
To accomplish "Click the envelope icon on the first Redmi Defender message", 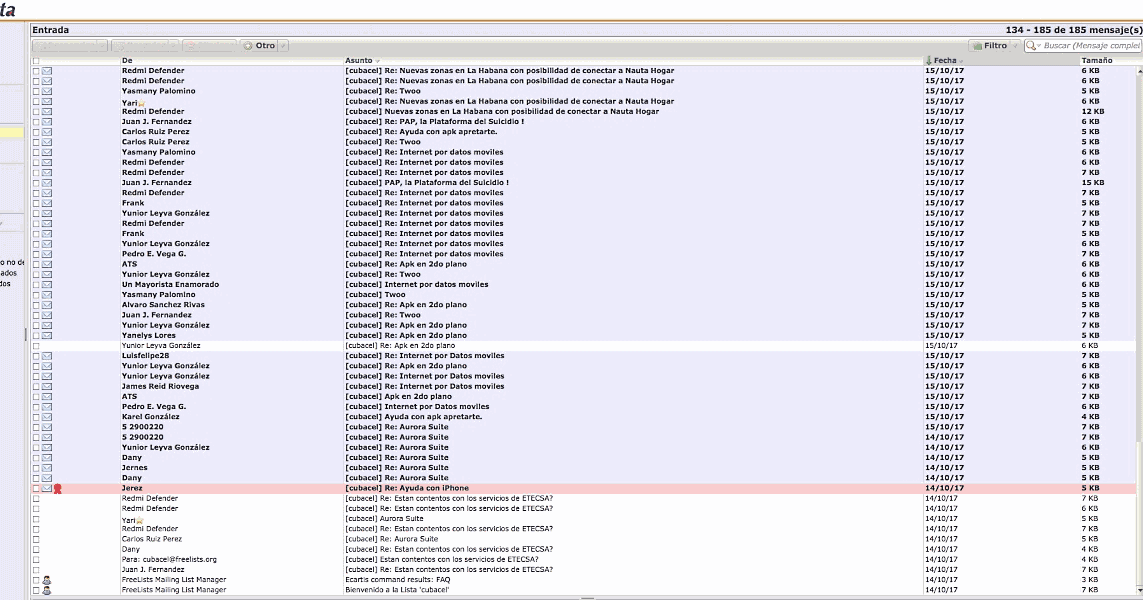I will 47,70.
